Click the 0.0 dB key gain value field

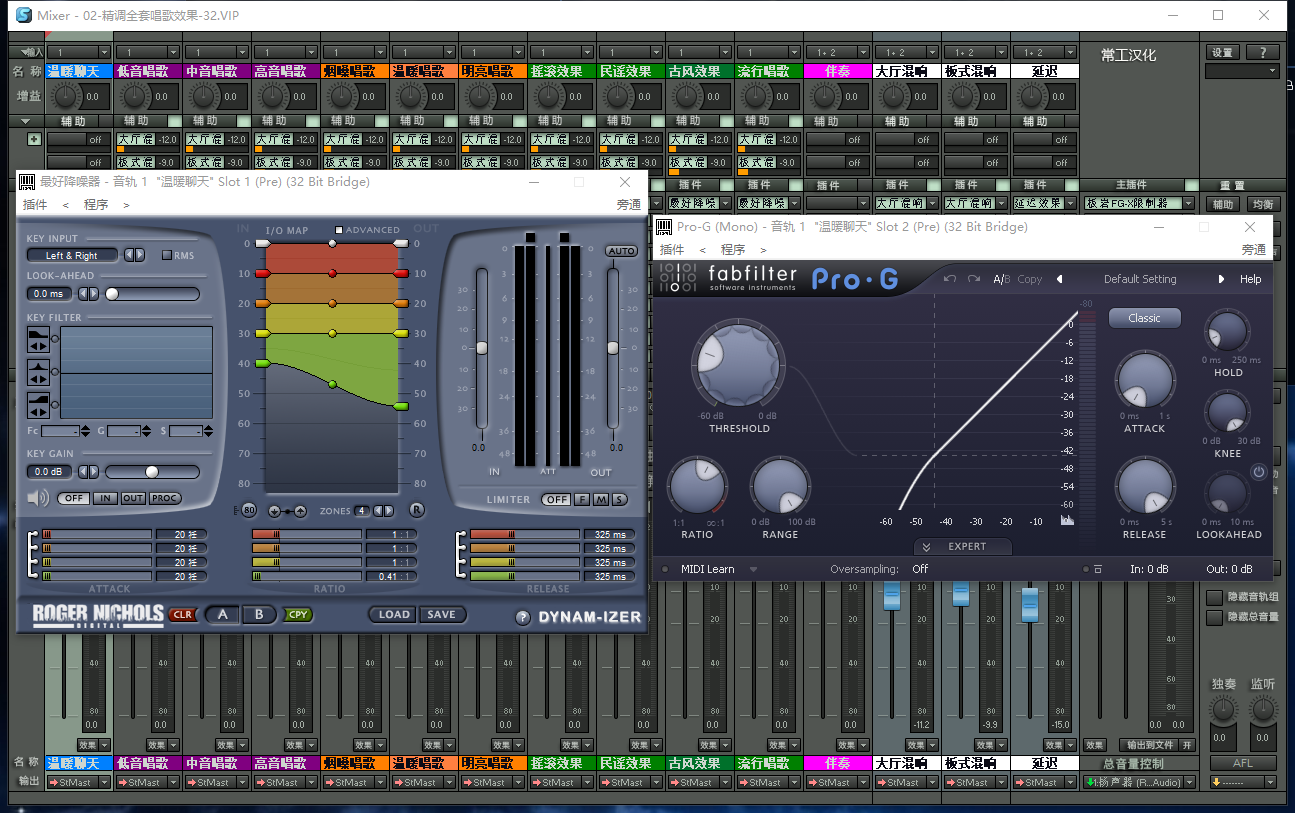coord(50,472)
